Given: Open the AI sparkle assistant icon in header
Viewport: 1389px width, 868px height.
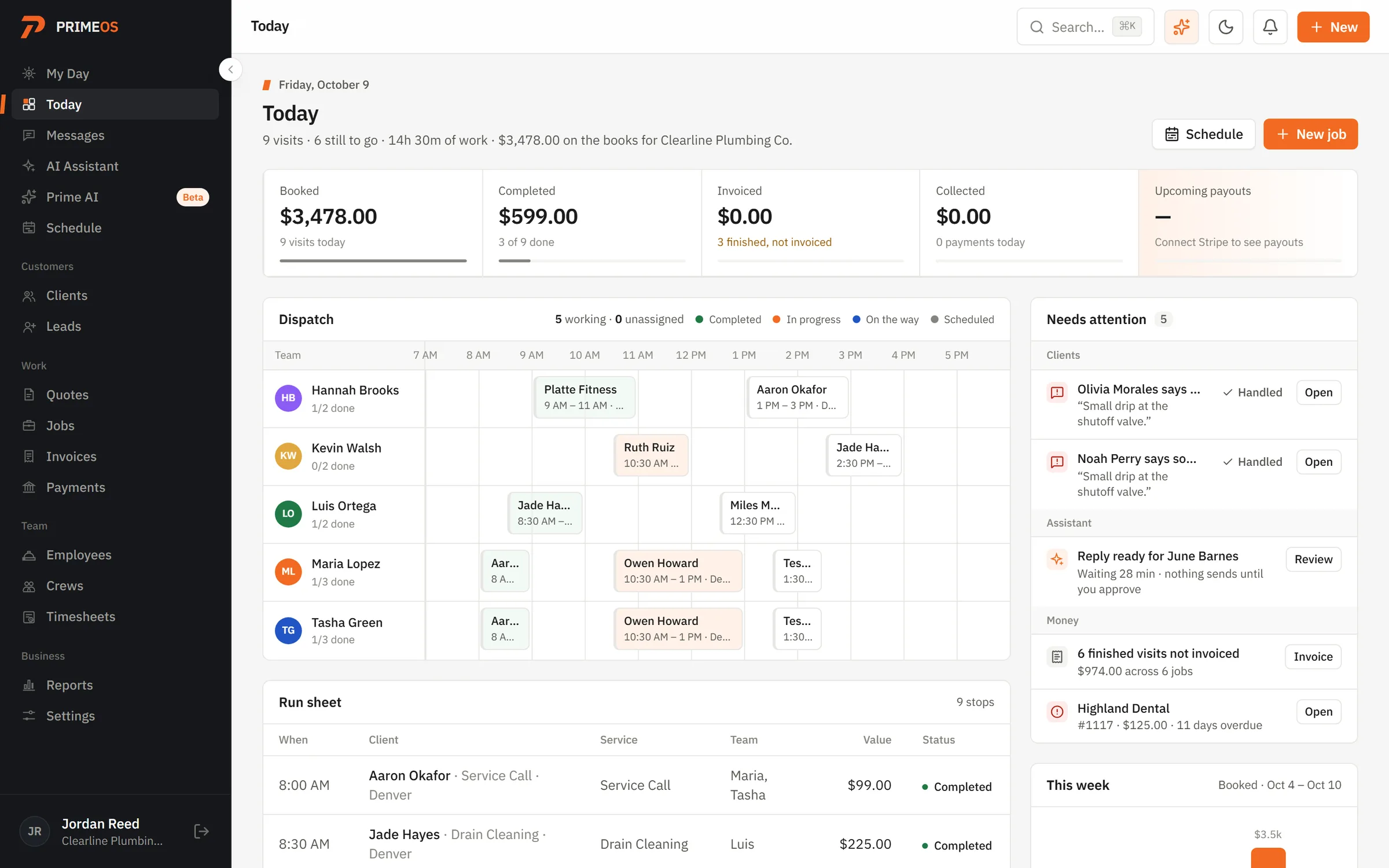Looking at the screenshot, I should (1181, 27).
